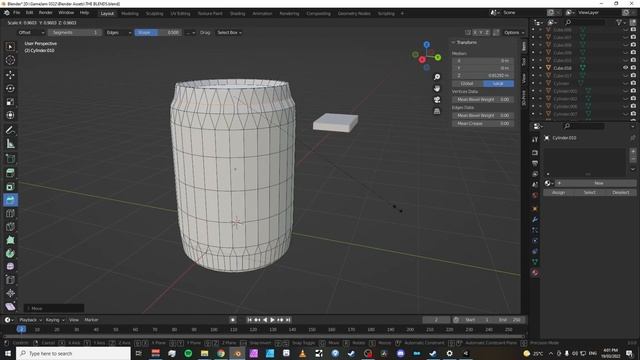640x360 pixels.
Task: Switch transform panel to Local
Action: pyautogui.click(x=498, y=84)
